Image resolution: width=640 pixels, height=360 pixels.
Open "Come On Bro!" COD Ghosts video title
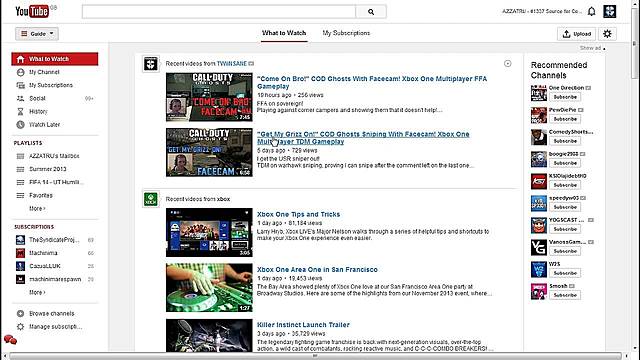pos(372,82)
